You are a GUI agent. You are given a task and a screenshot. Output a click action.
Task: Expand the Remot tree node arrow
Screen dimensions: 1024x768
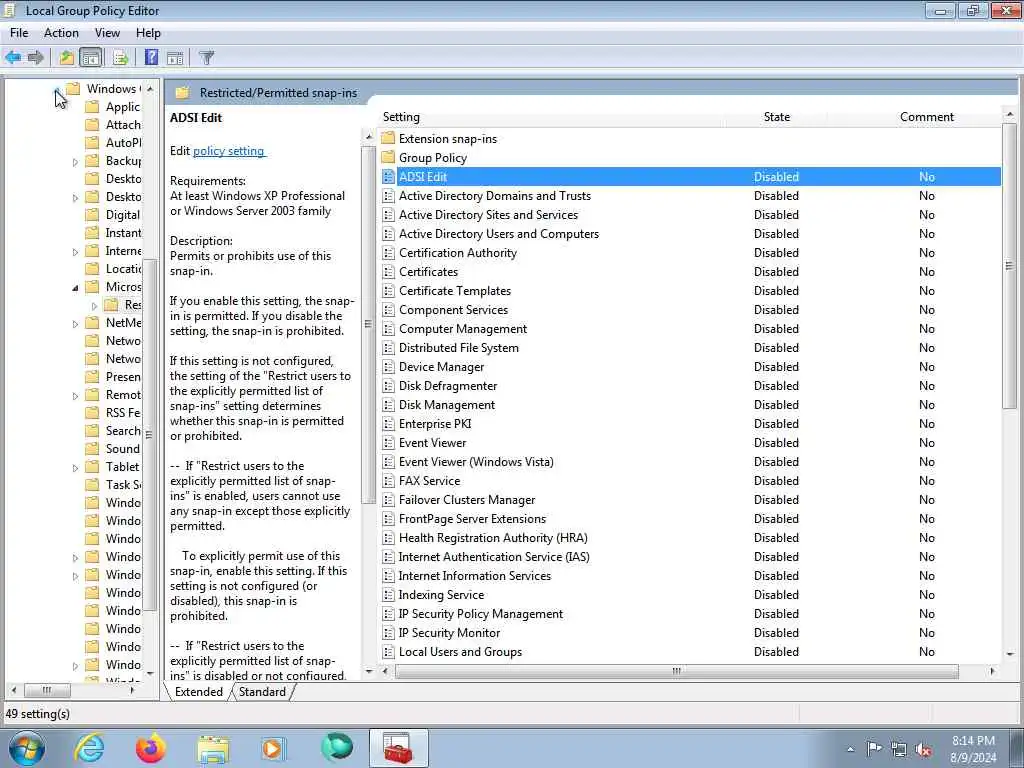pyautogui.click(x=75, y=396)
